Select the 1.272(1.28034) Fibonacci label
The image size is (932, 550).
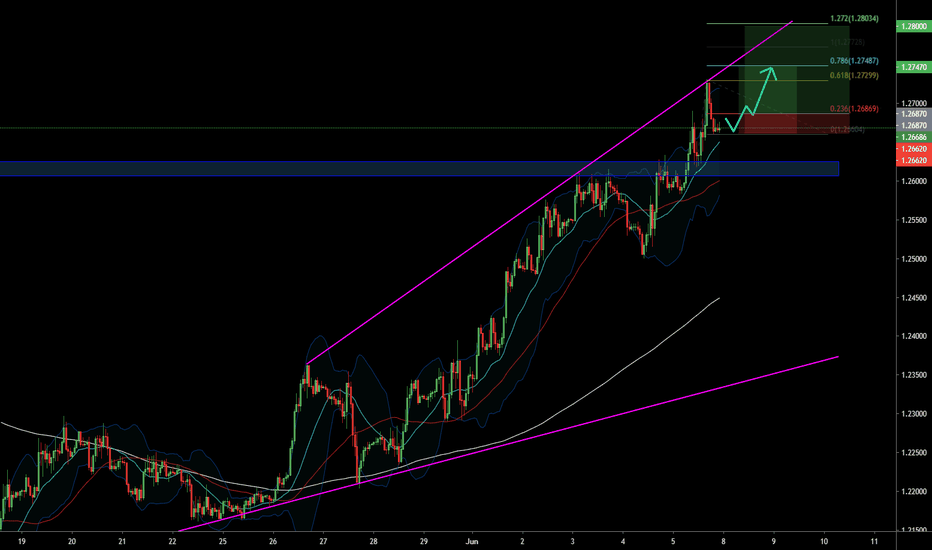click(854, 19)
